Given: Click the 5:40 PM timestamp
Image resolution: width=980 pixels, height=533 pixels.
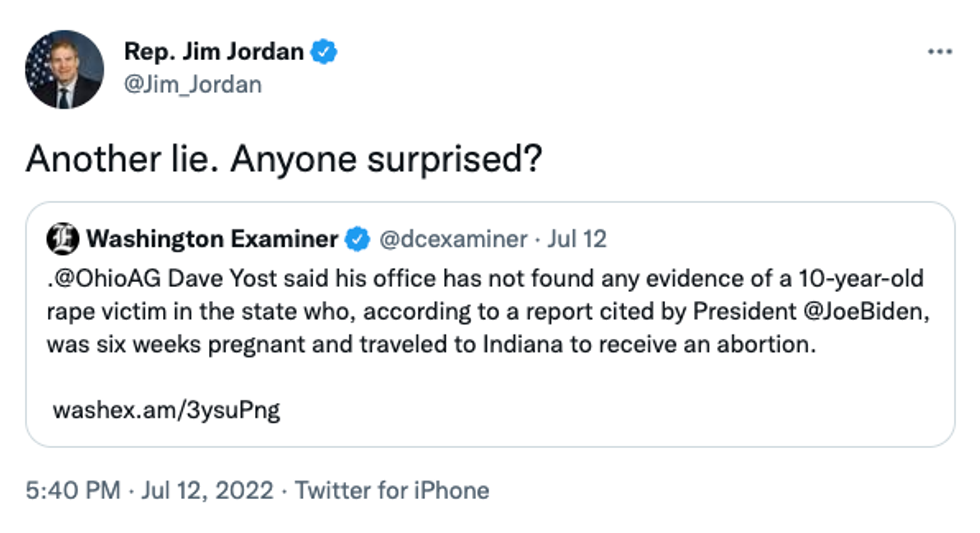Looking at the screenshot, I should 73,491.
